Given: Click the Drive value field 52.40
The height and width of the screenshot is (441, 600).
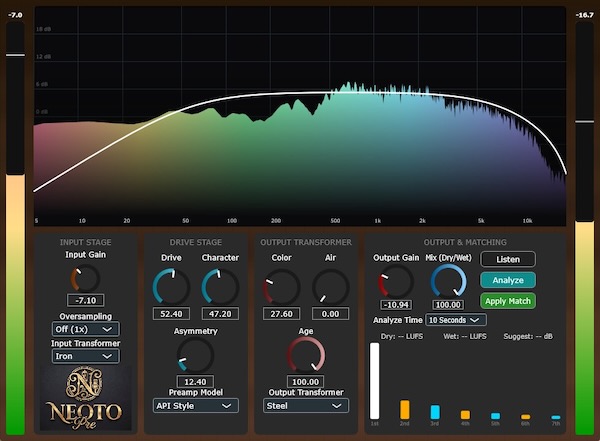Looking at the screenshot, I should (171, 314).
